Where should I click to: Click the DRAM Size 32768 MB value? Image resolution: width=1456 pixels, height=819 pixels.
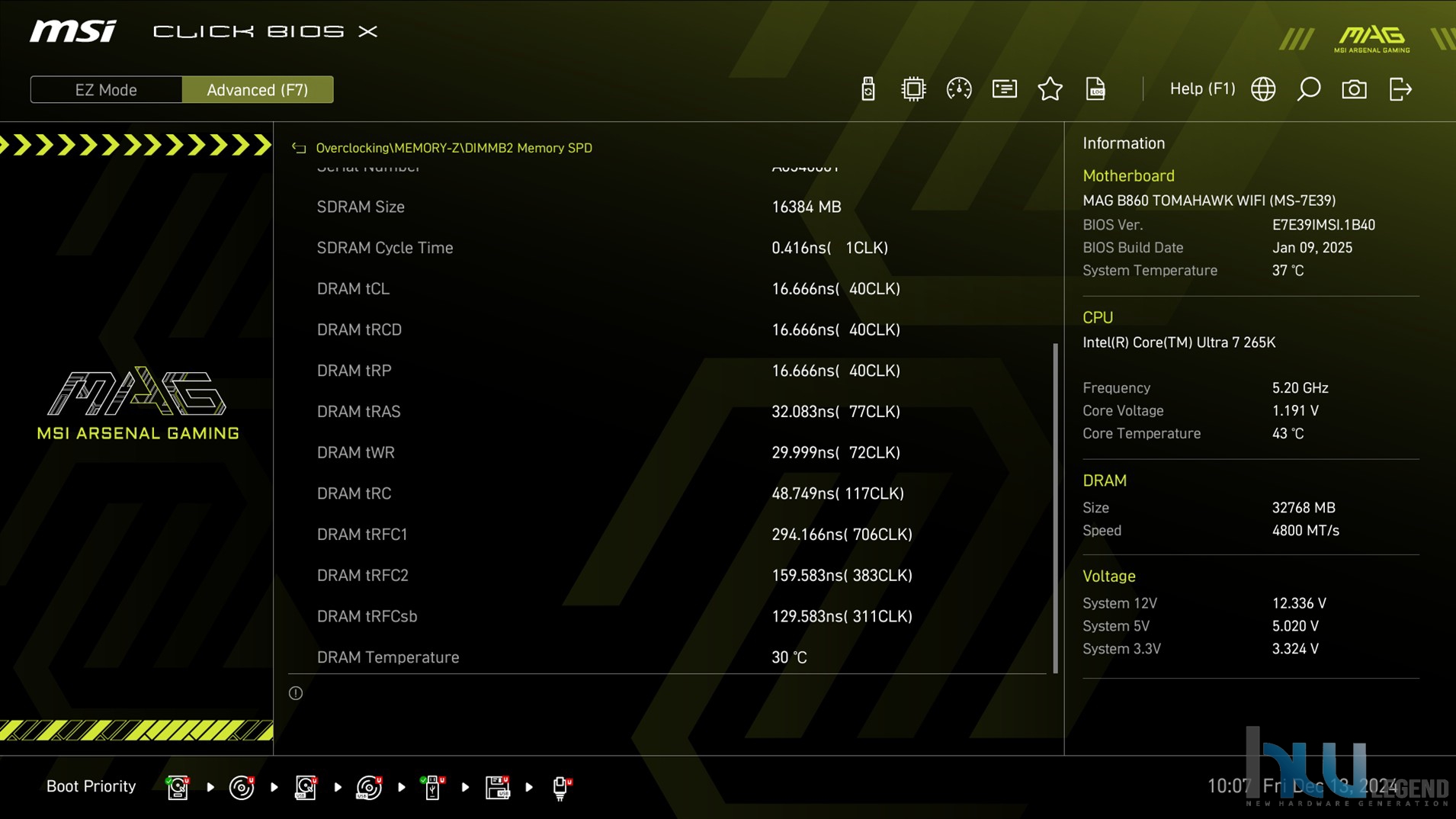click(x=1304, y=508)
